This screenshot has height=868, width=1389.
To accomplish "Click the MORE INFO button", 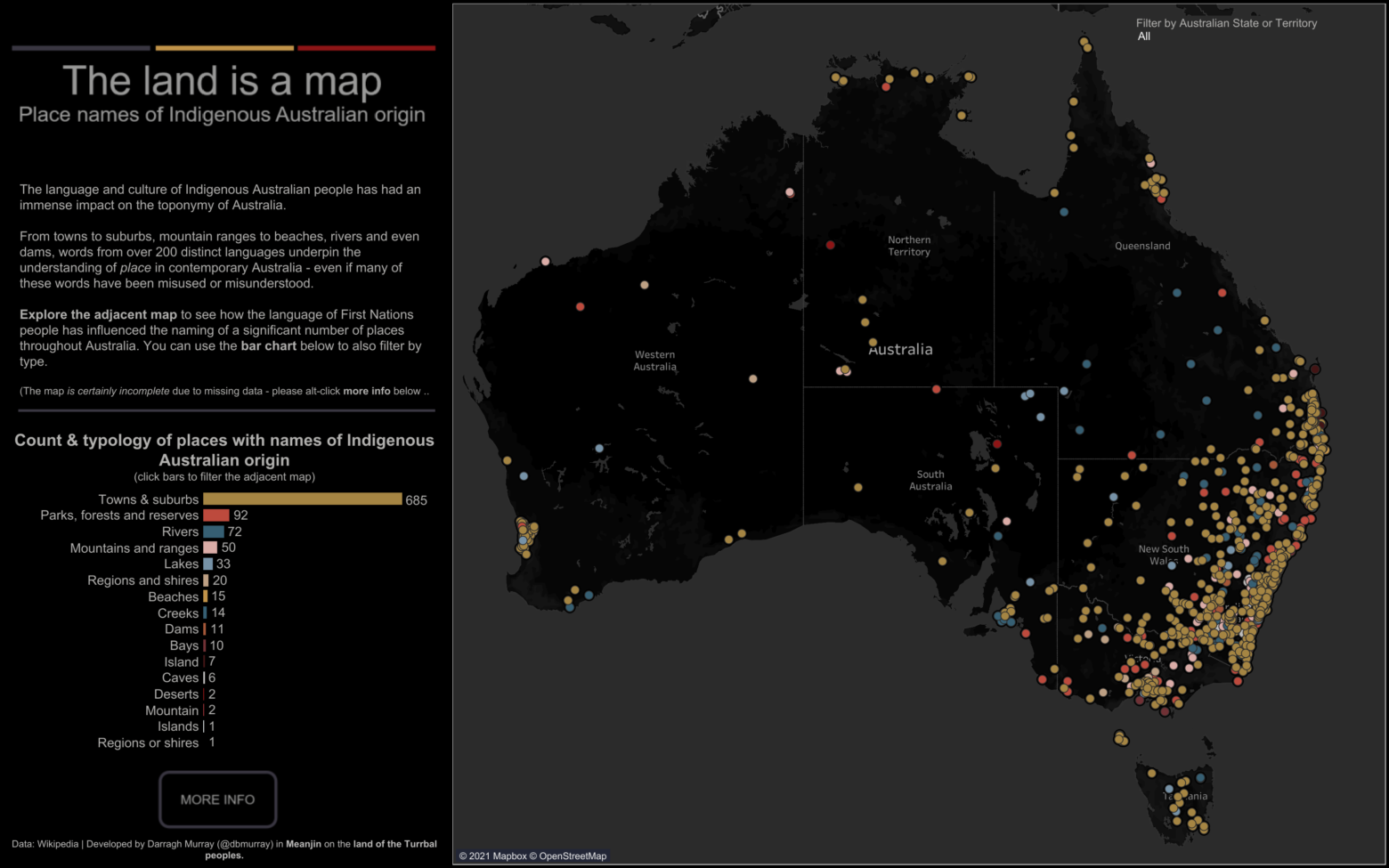I will (218, 799).
